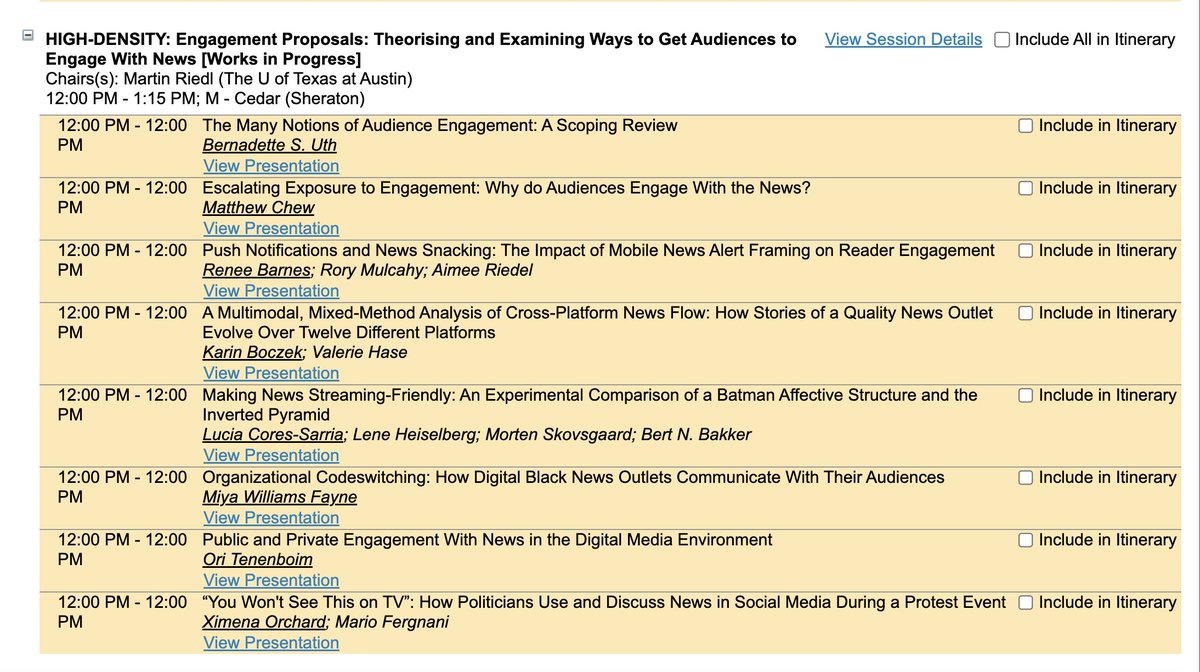Click author name Ximena Orchard

coord(265,621)
